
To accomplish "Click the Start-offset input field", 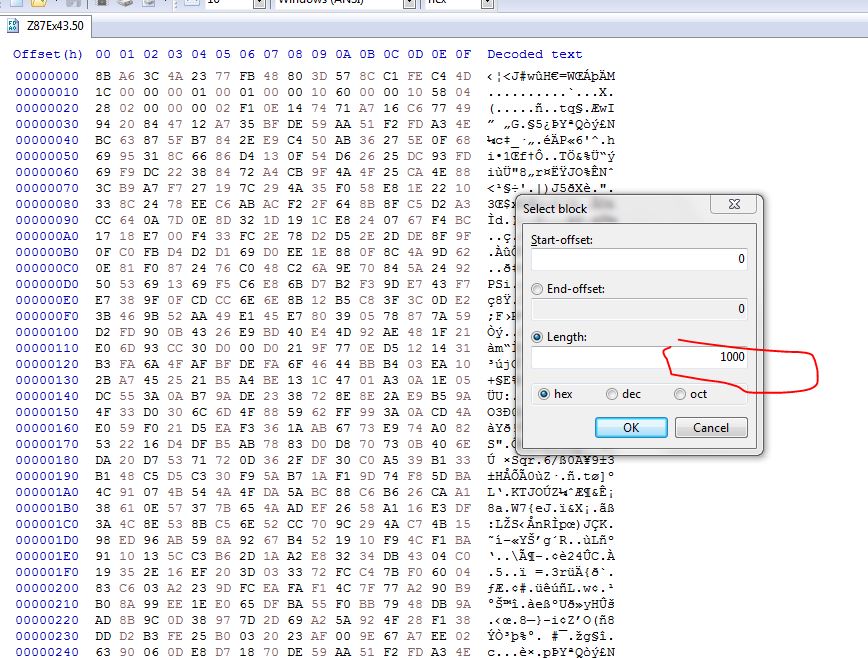I will click(x=639, y=258).
